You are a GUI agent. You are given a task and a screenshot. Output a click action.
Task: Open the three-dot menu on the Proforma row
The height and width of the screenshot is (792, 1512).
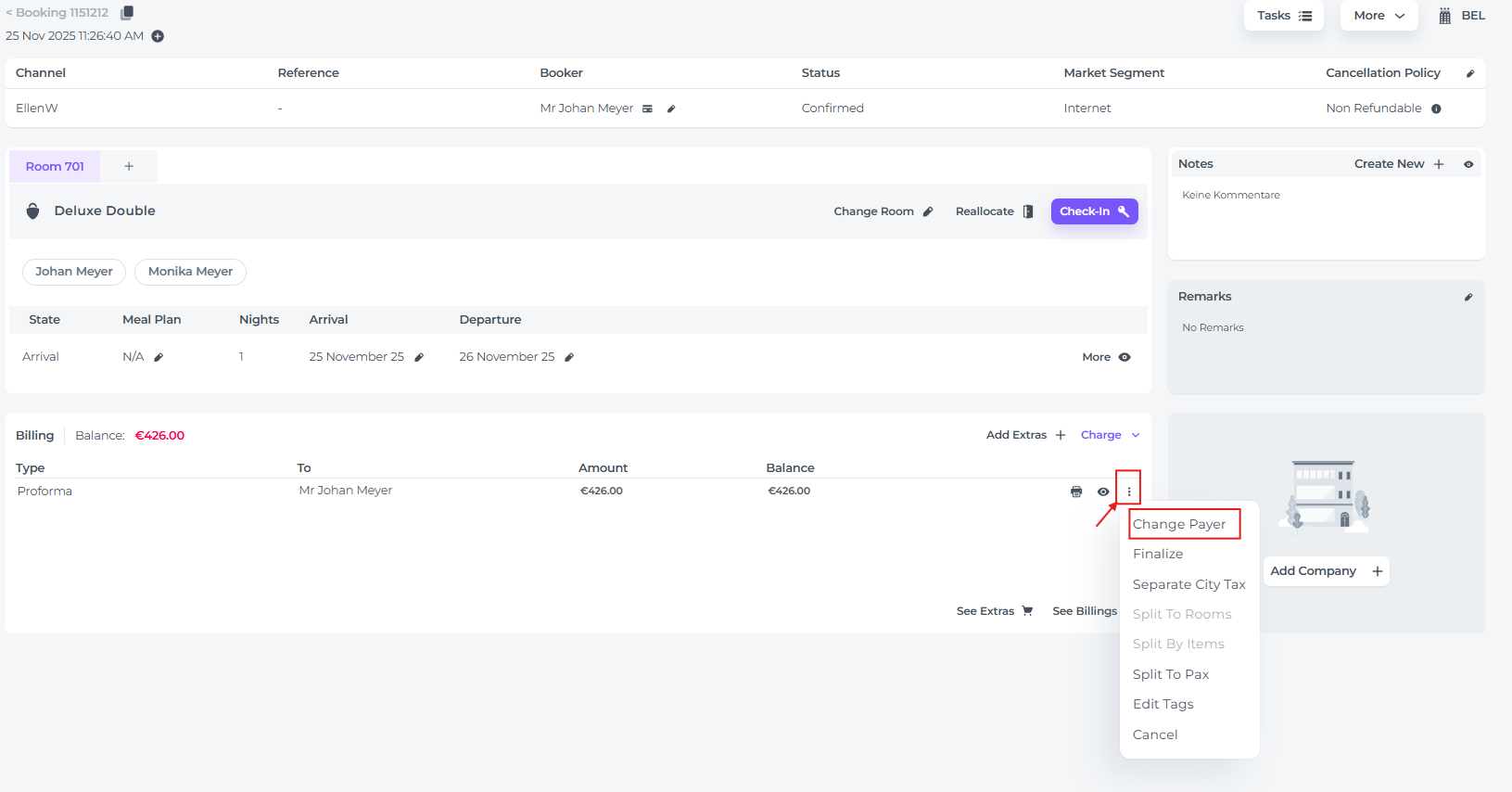(1128, 492)
